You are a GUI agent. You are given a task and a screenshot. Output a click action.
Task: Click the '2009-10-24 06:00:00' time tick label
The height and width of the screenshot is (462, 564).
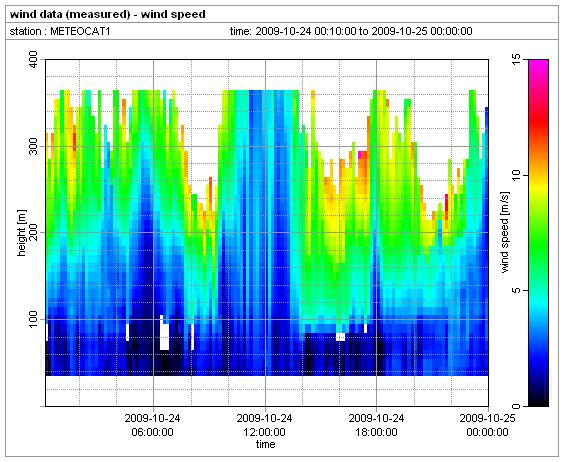point(153,425)
